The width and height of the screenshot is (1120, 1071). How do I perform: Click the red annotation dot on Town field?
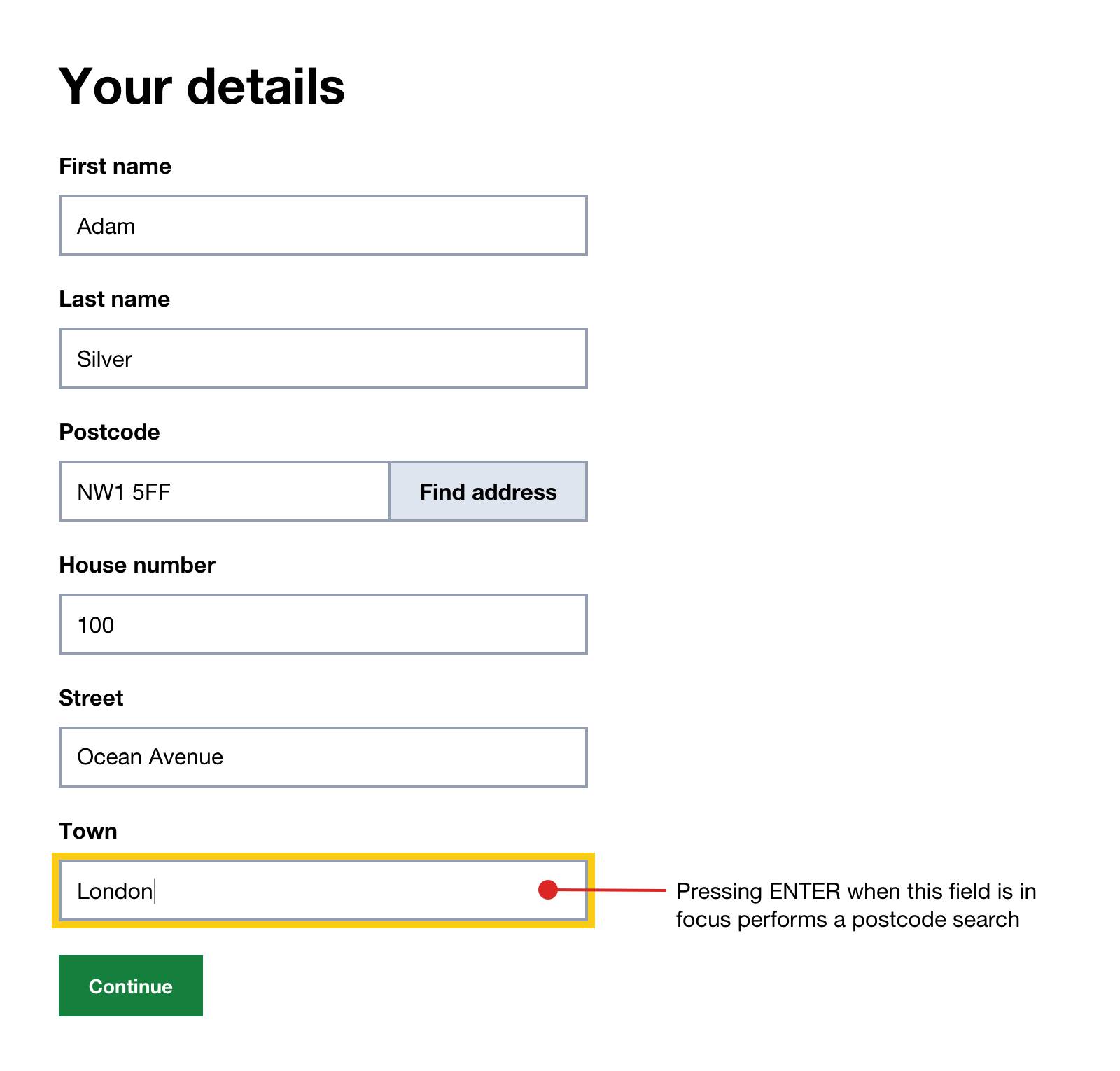coord(547,890)
